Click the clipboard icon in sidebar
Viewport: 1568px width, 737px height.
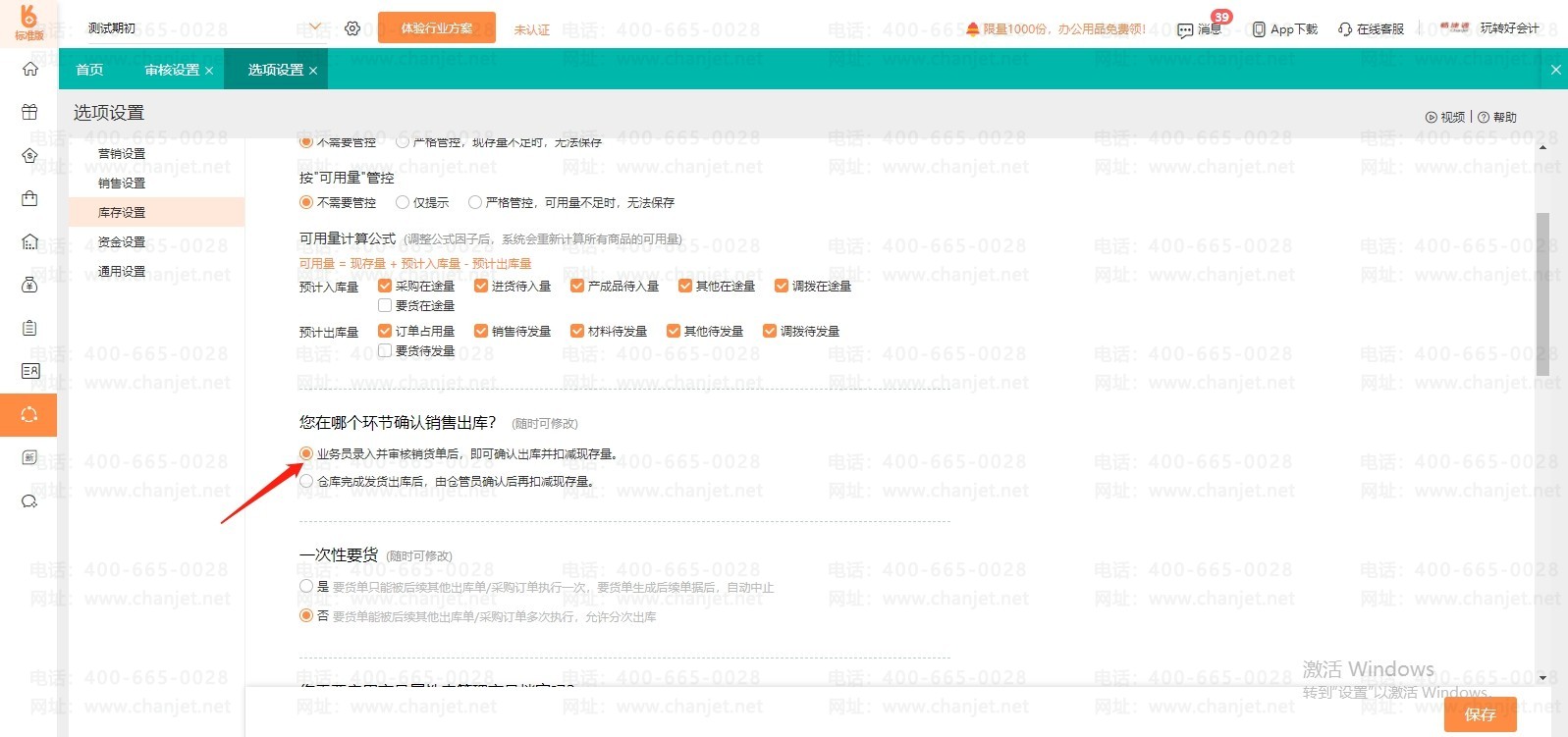(29, 328)
